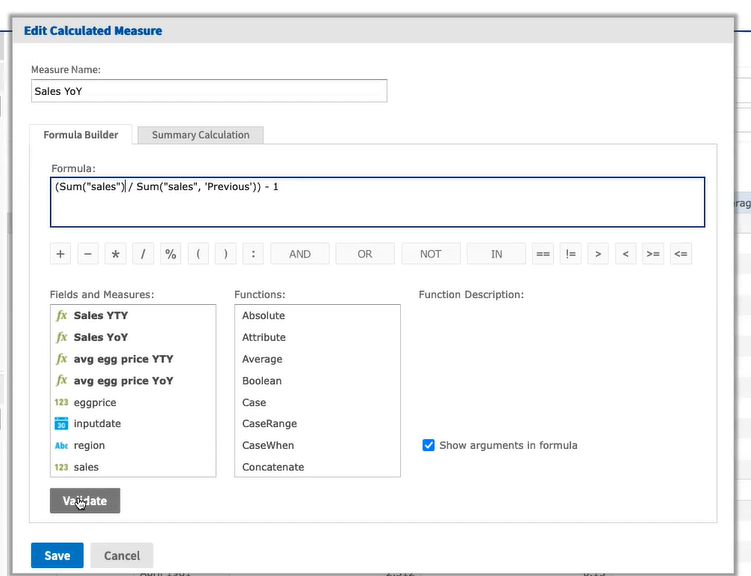Select the Attribute function

(x=264, y=337)
